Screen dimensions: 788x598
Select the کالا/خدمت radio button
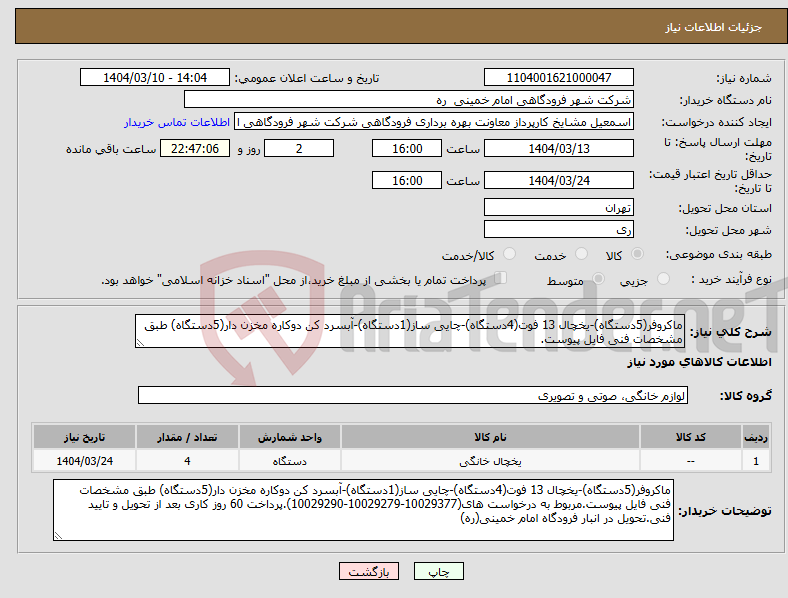point(510,254)
